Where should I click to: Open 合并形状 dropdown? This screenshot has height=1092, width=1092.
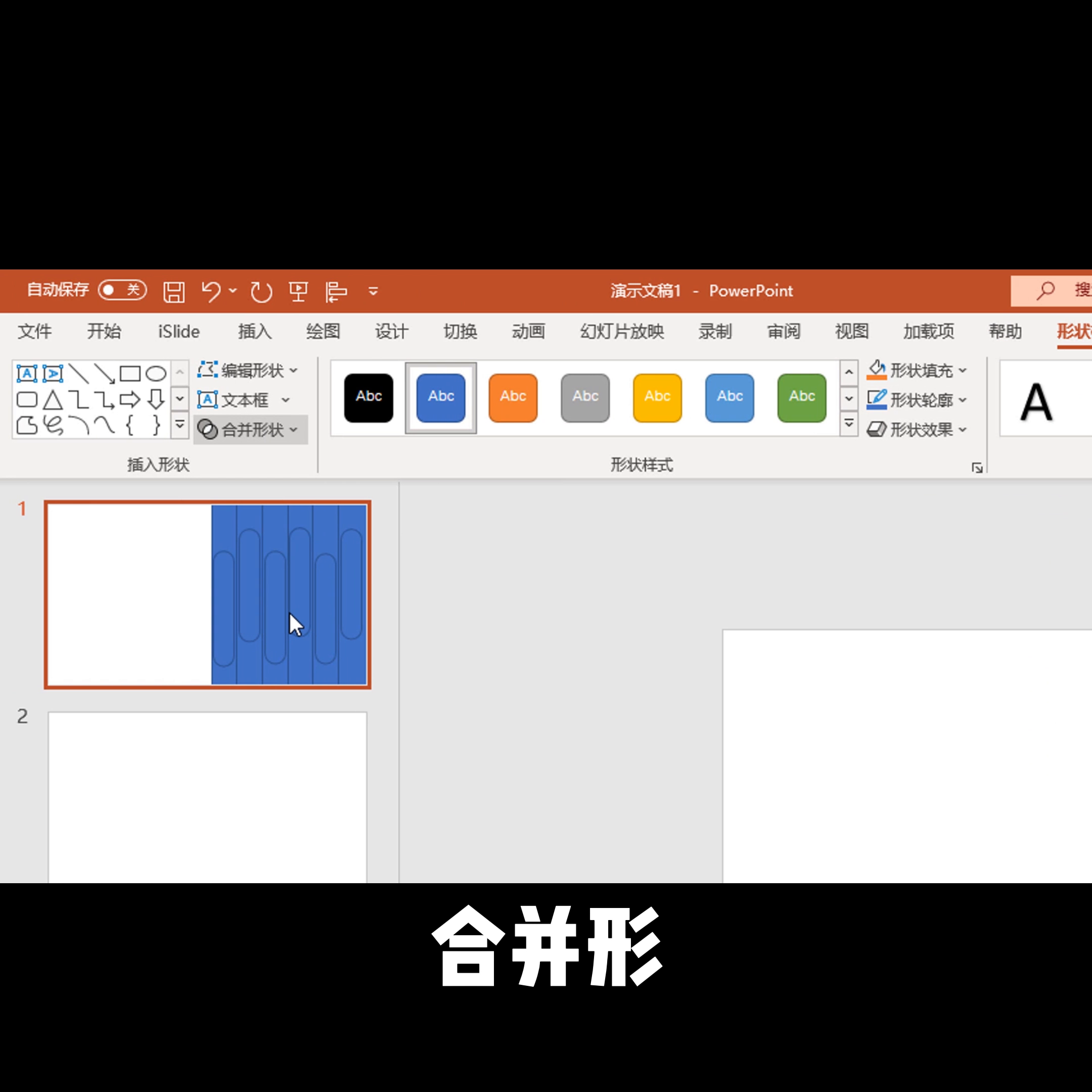(250, 430)
